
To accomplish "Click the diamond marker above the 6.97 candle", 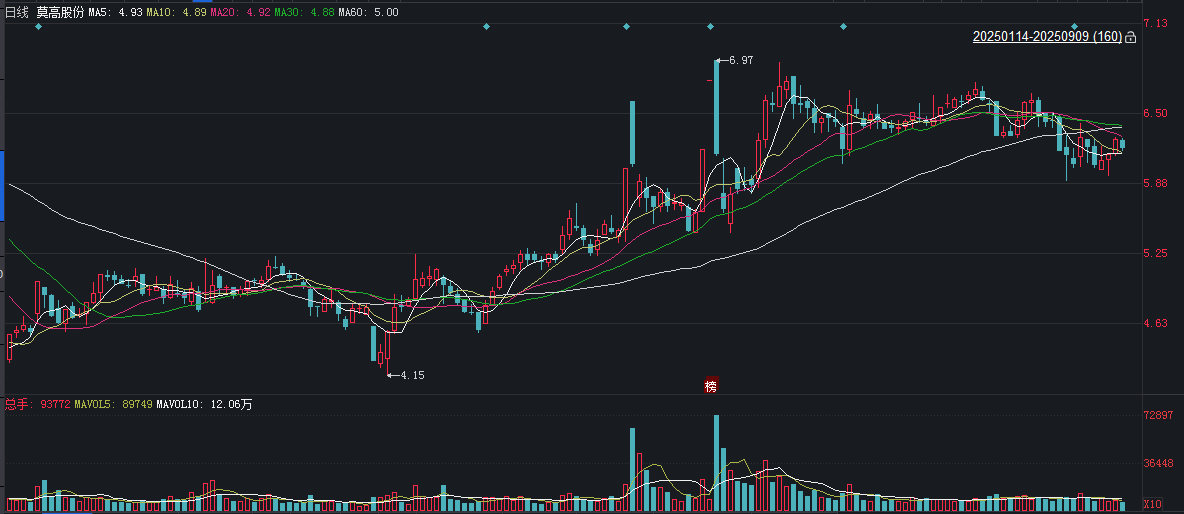I will click(x=710, y=26).
